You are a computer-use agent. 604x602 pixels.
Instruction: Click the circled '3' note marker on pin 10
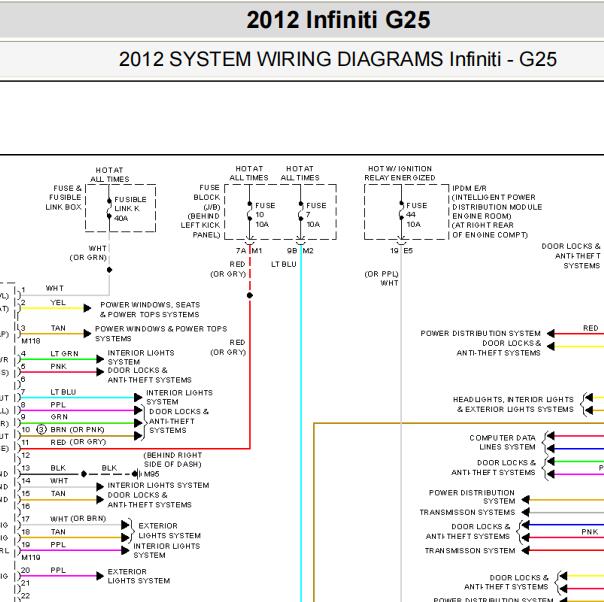pos(41,429)
